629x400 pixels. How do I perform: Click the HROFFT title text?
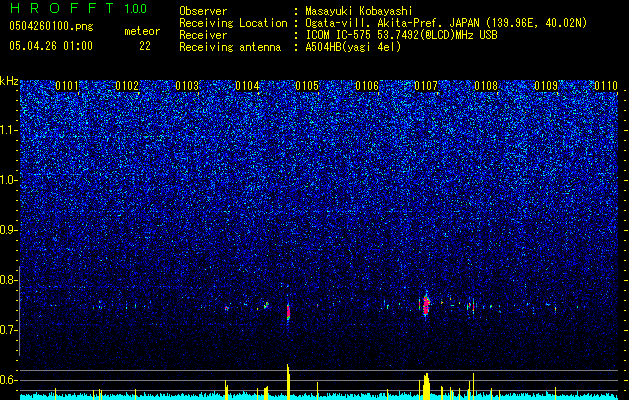tap(62, 8)
